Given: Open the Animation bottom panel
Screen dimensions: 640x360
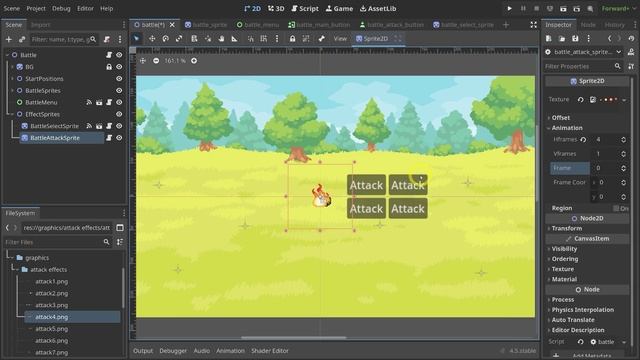Looking at the screenshot, I should click(x=230, y=351).
